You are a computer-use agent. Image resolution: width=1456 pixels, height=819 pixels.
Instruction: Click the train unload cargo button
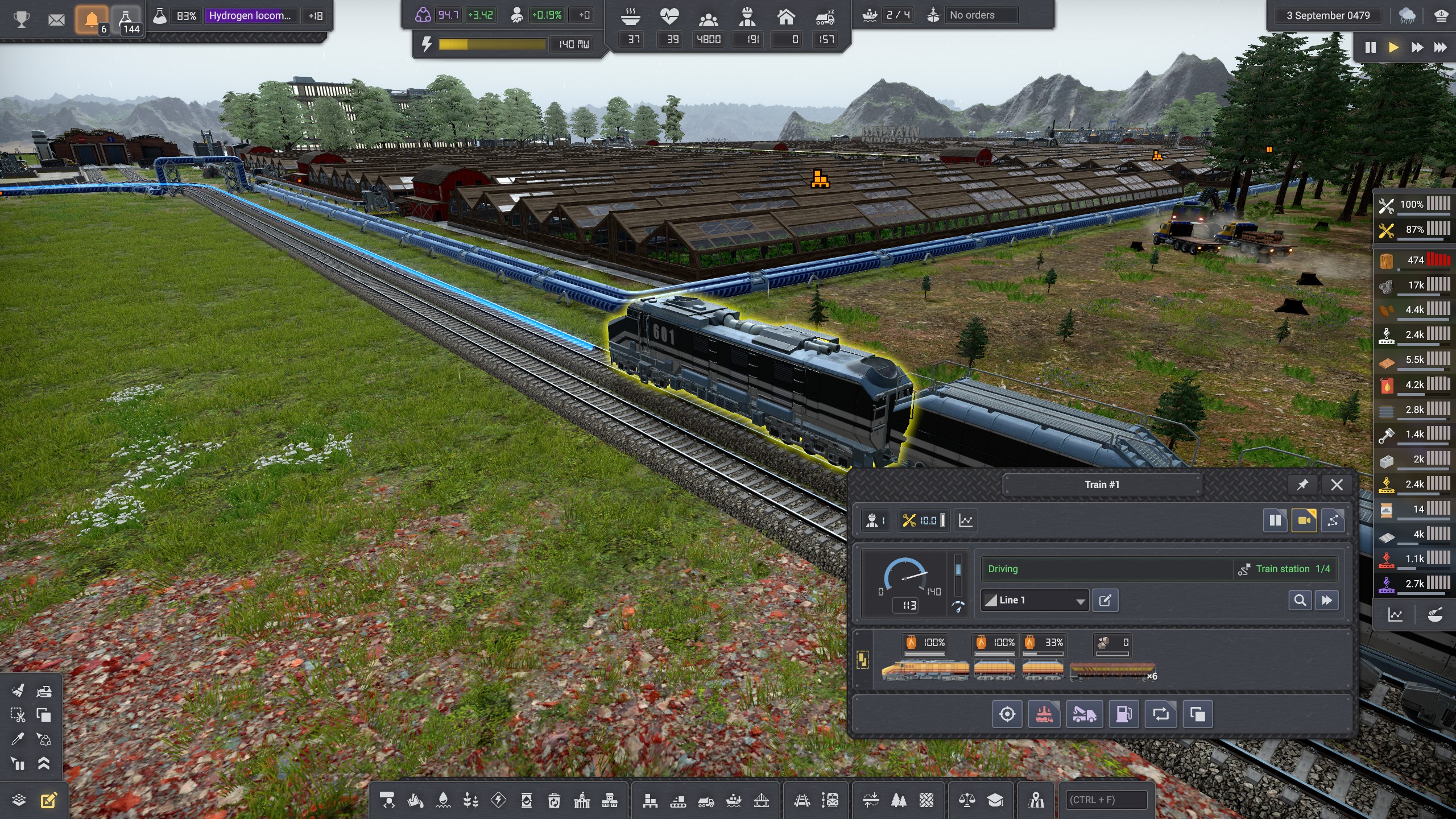pyautogui.click(x=1044, y=714)
